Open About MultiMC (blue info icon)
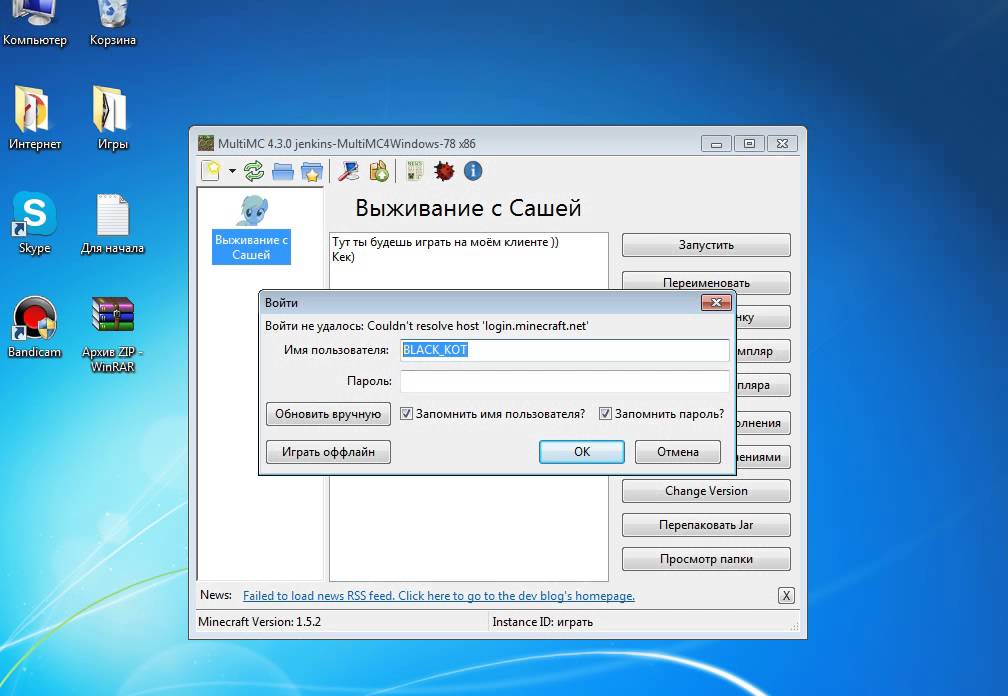 (473, 171)
